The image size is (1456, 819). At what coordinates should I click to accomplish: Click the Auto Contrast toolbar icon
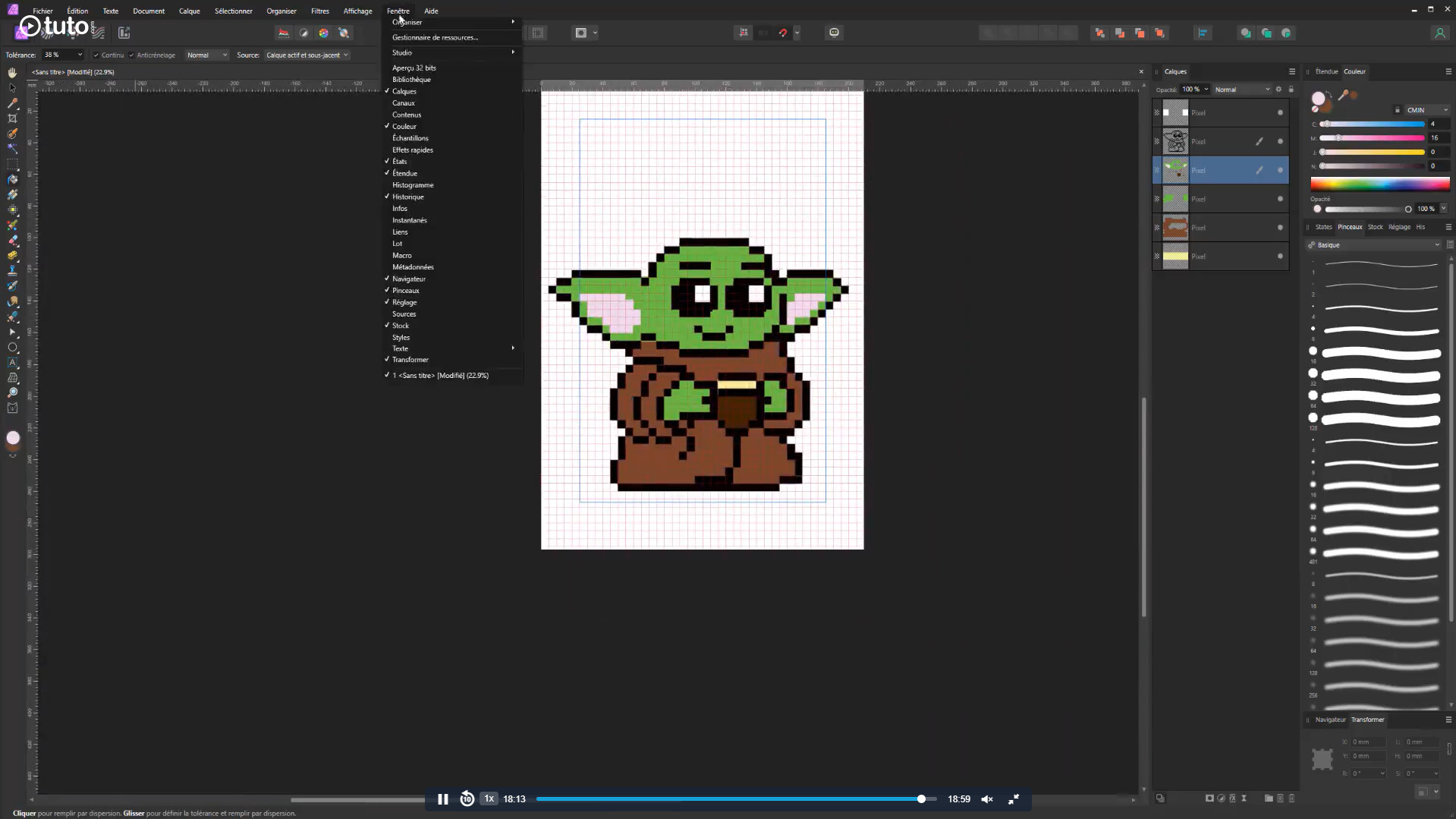click(304, 33)
